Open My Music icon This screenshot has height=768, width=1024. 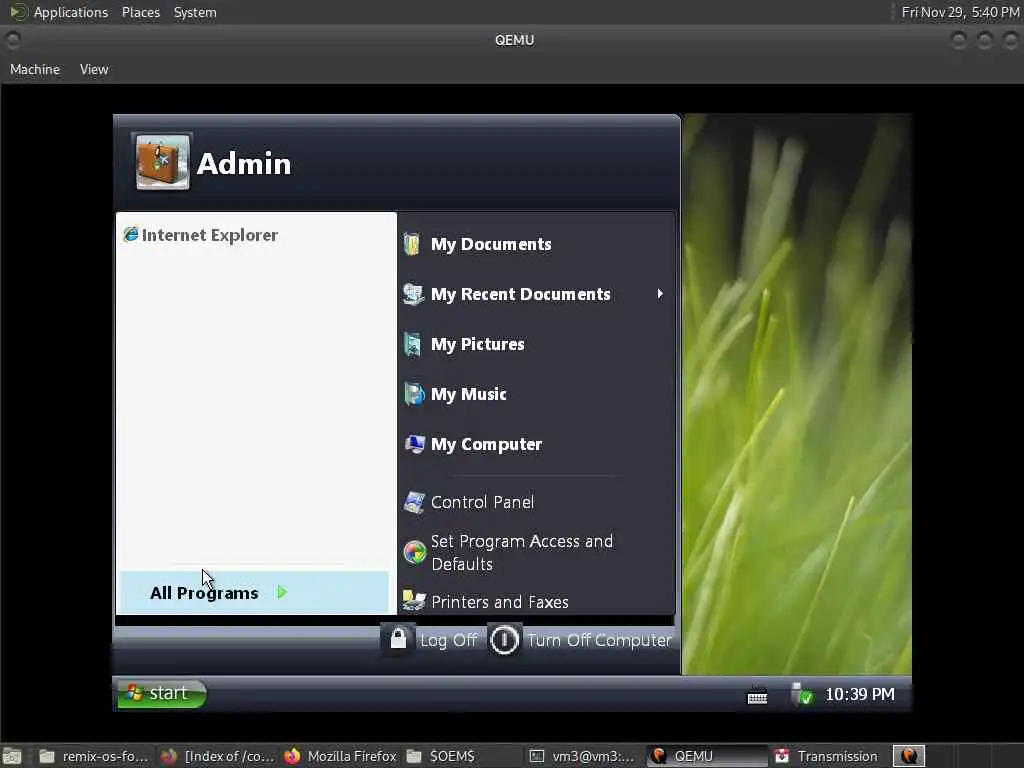[413, 394]
